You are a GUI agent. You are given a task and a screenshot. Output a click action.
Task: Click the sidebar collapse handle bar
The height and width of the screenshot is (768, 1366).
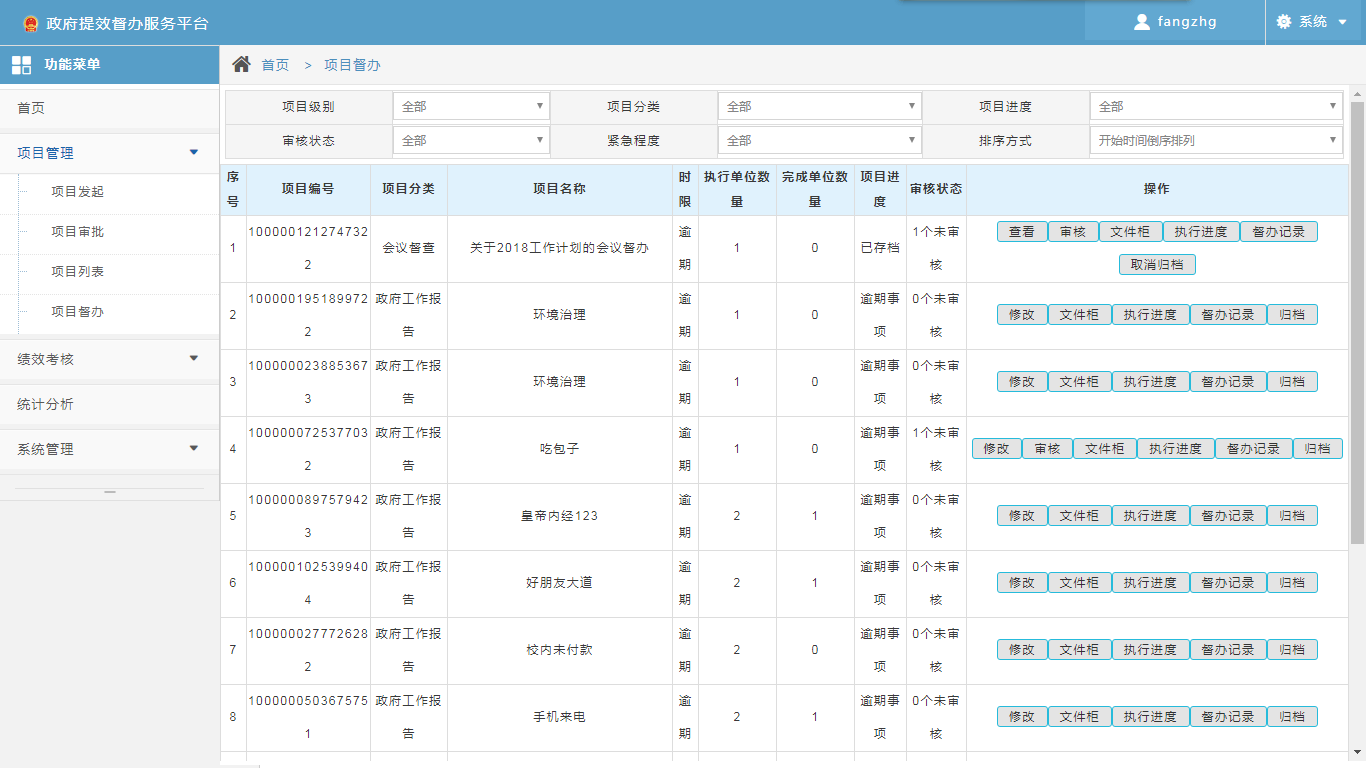tap(110, 492)
